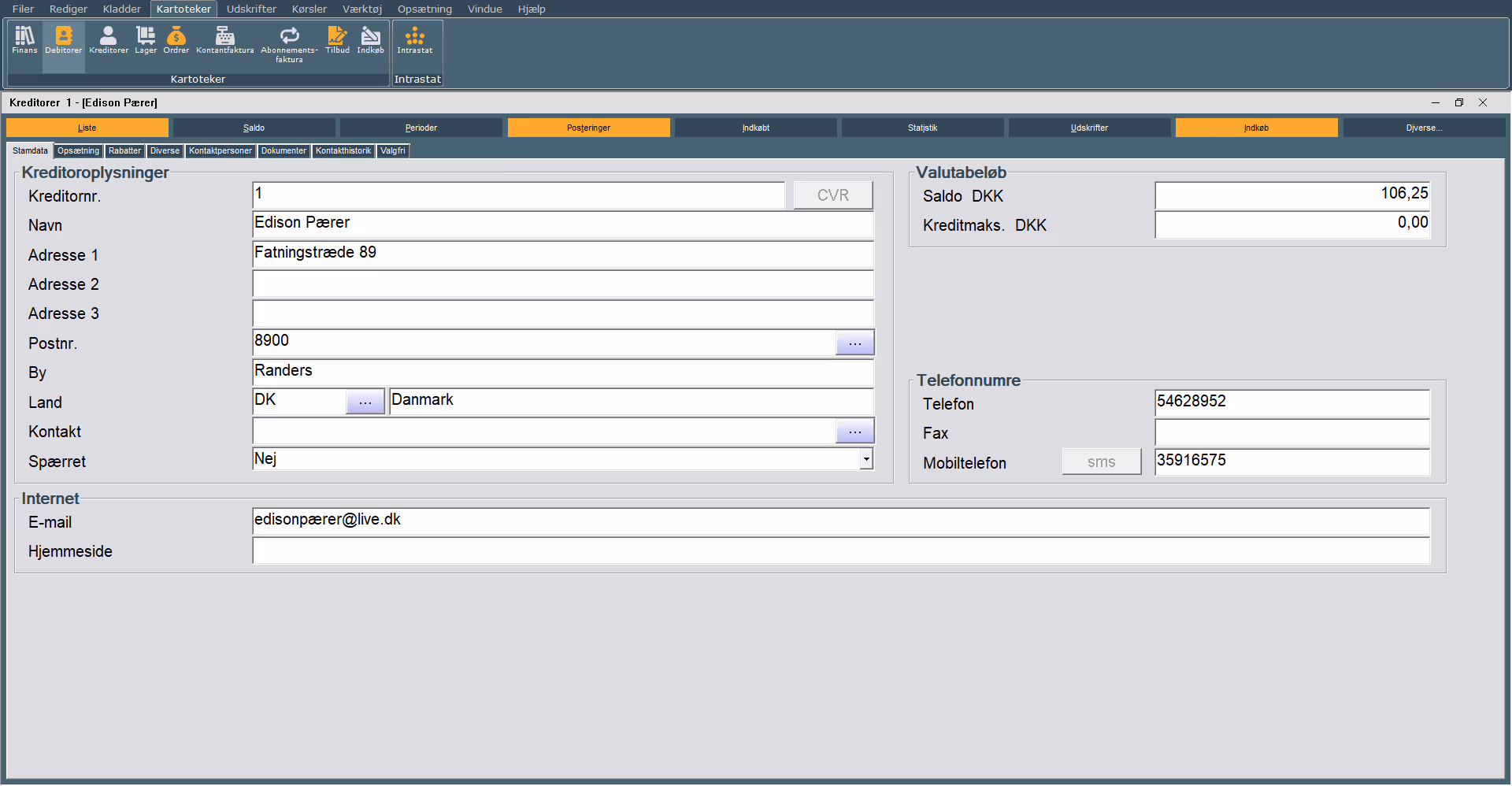Click into the Hjemmeside input field

point(840,551)
